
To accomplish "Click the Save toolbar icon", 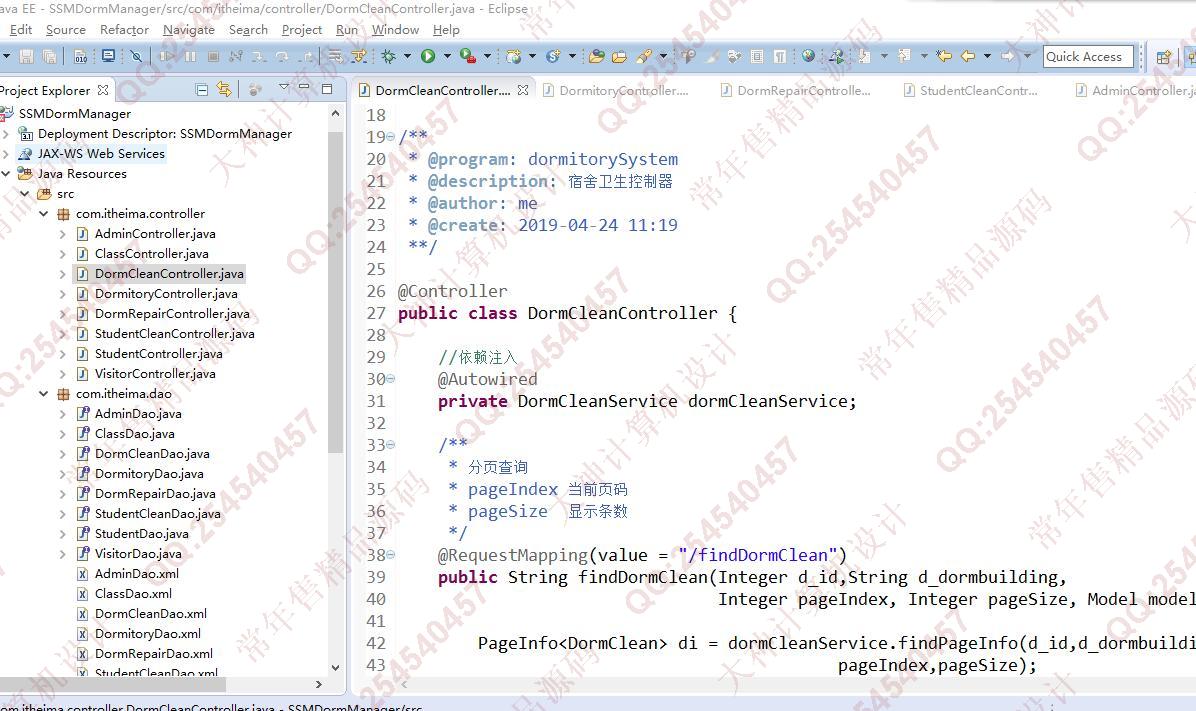I will (x=27, y=56).
